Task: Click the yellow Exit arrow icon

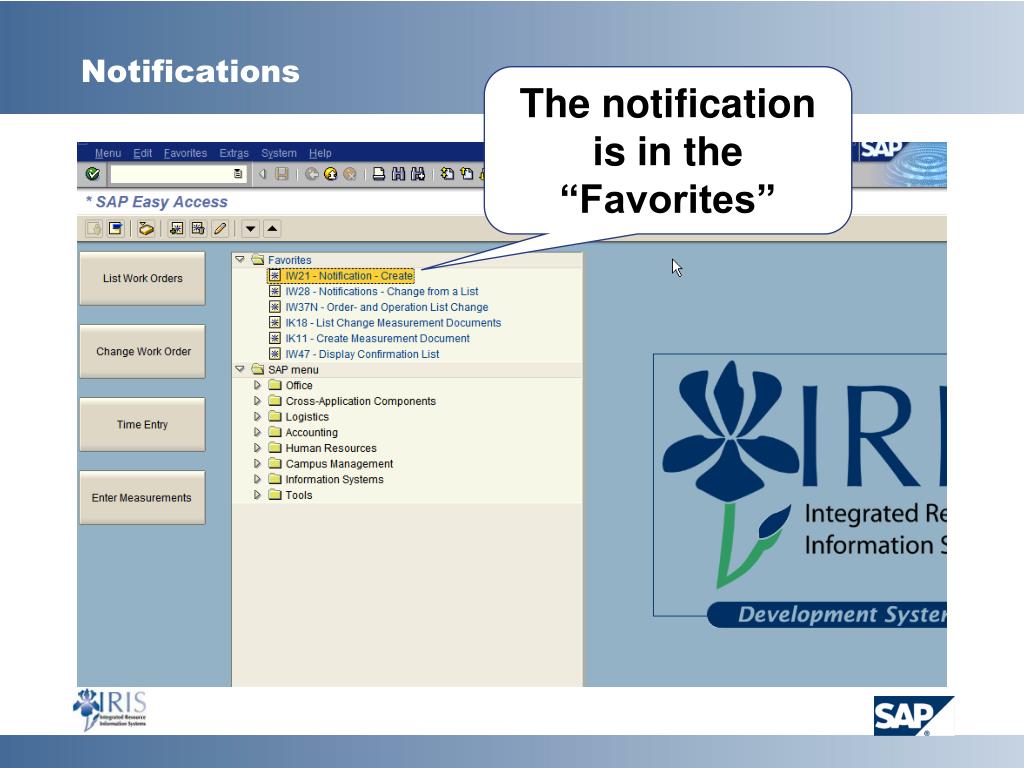Action: pos(330,174)
